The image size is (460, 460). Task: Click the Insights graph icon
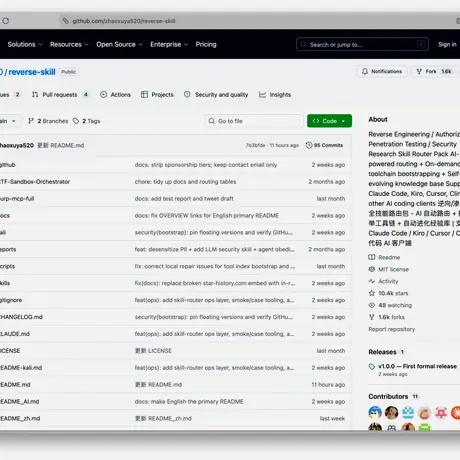pyautogui.click(x=263, y=95)
